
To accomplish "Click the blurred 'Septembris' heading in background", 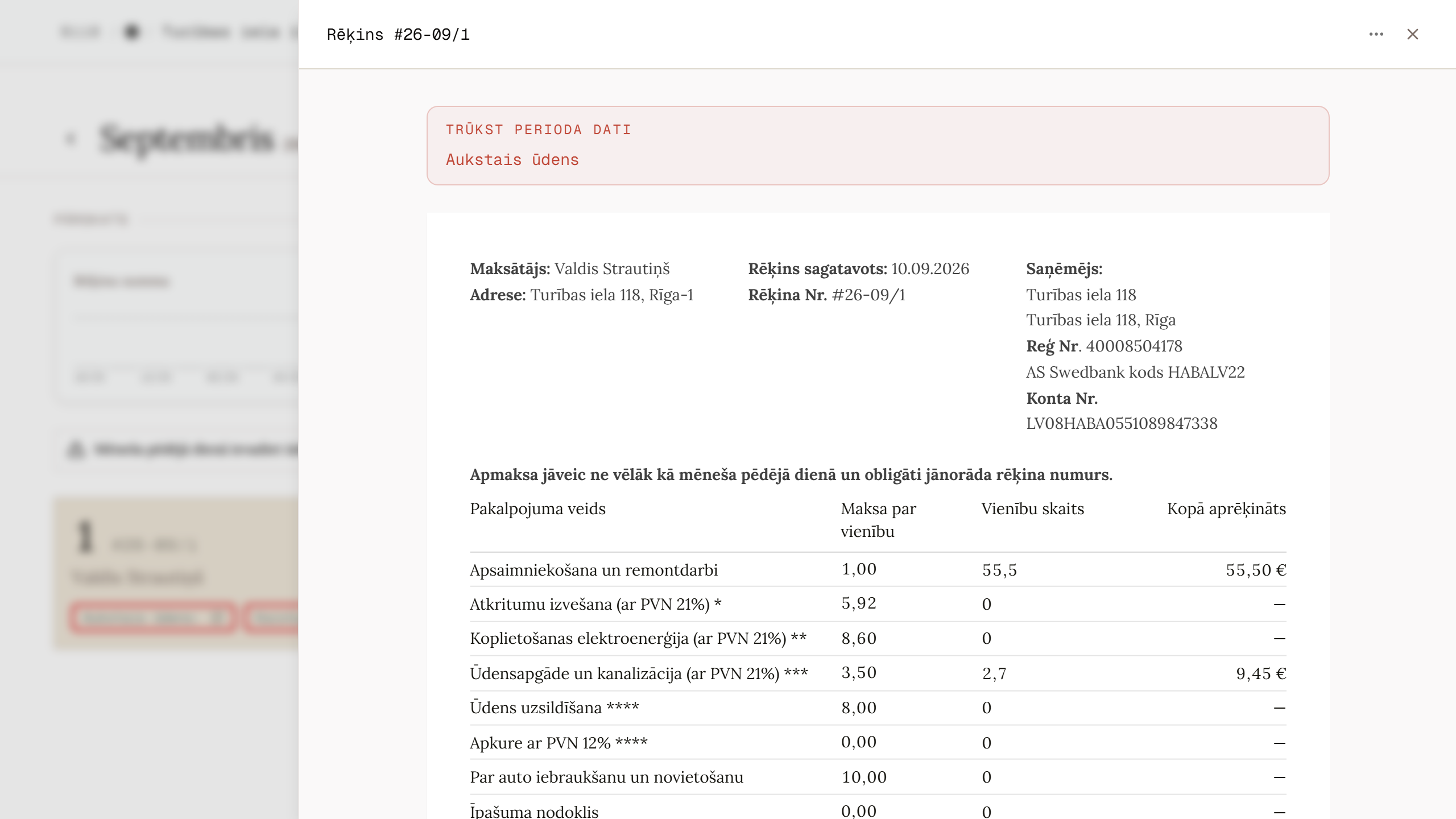I will click(x=187, y=139).
